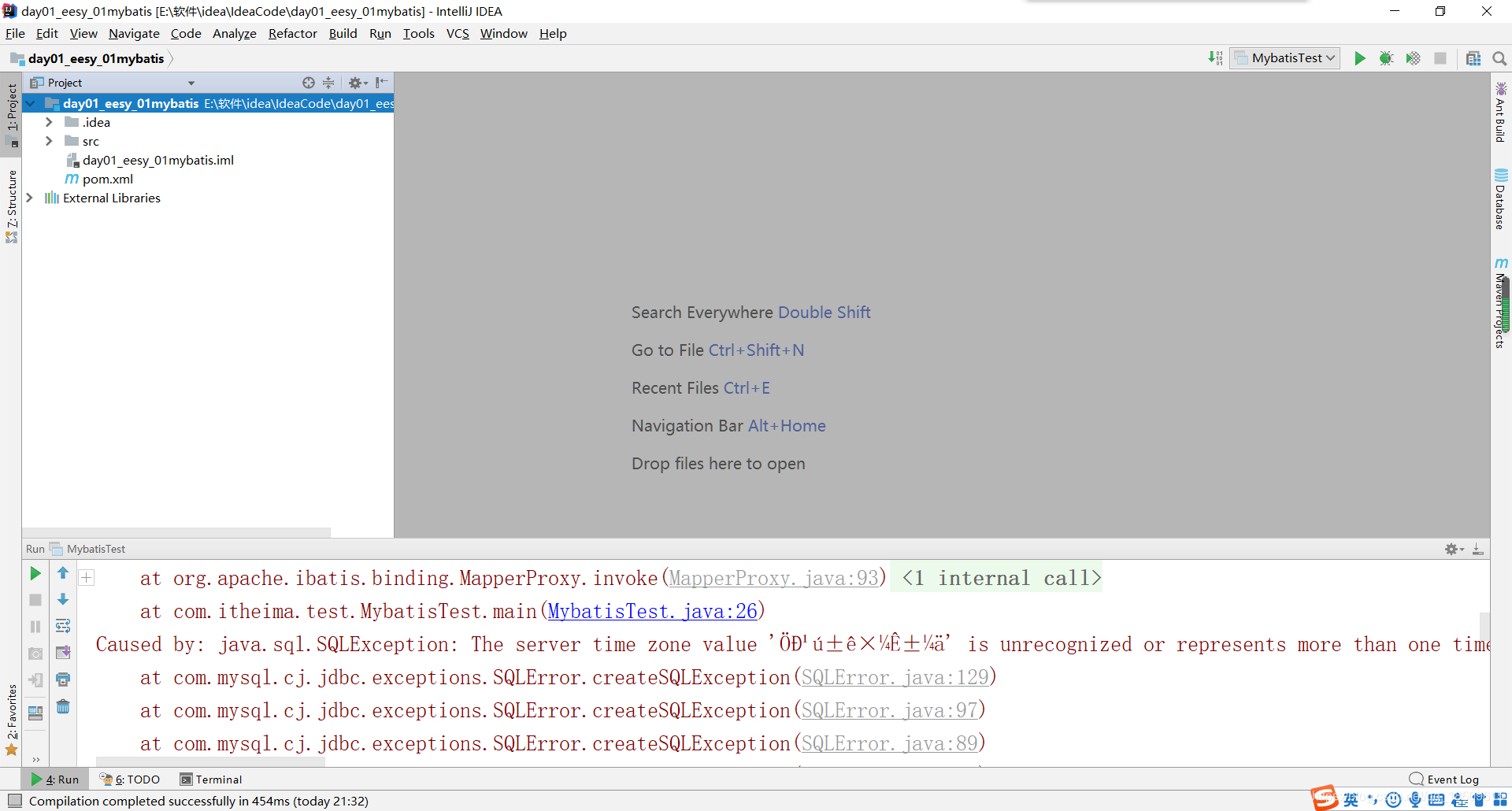Toggle the 1: Project side tool button

pyautogui.click(x=12, y=115)
